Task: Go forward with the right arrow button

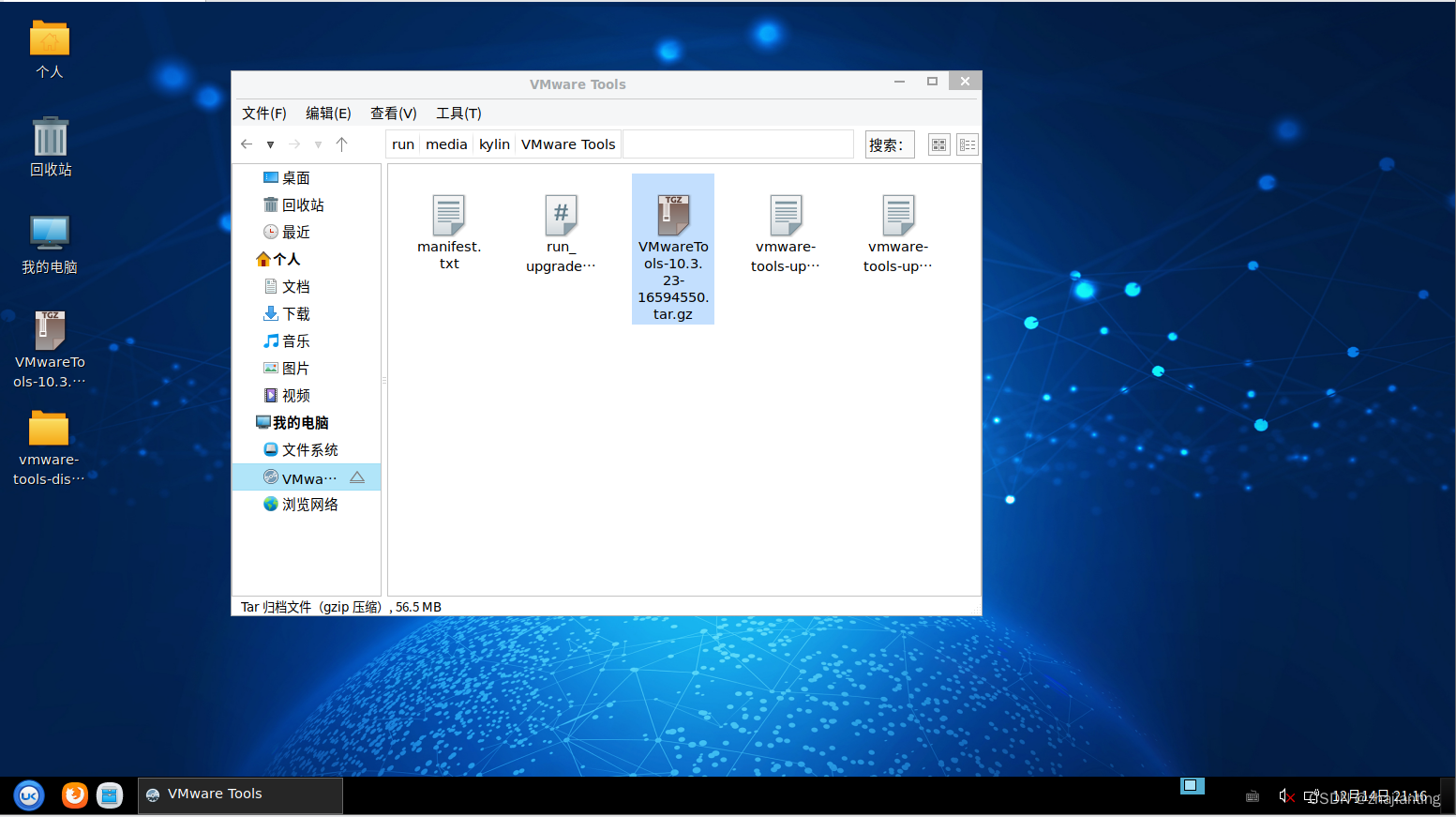Action: point(294,144)
